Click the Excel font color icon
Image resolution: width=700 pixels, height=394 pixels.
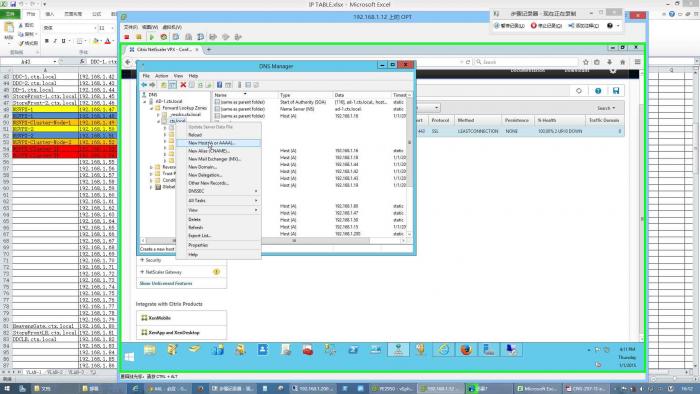[108, 41]
